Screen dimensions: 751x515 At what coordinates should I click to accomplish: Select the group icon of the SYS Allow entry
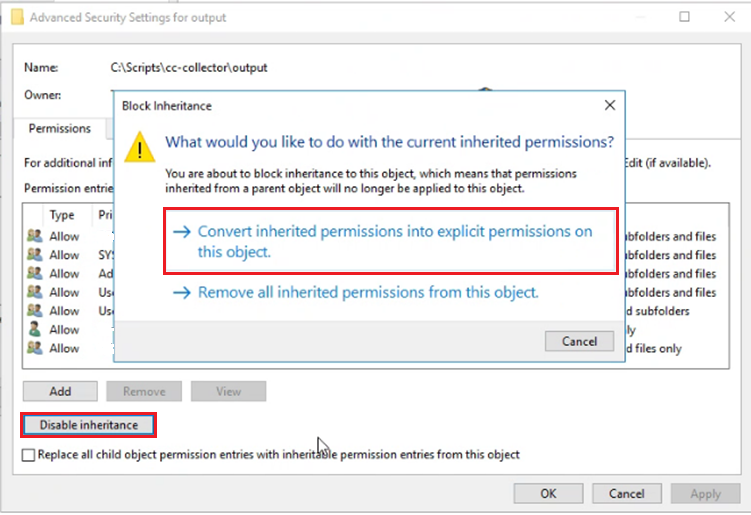(x=34, y=254)
